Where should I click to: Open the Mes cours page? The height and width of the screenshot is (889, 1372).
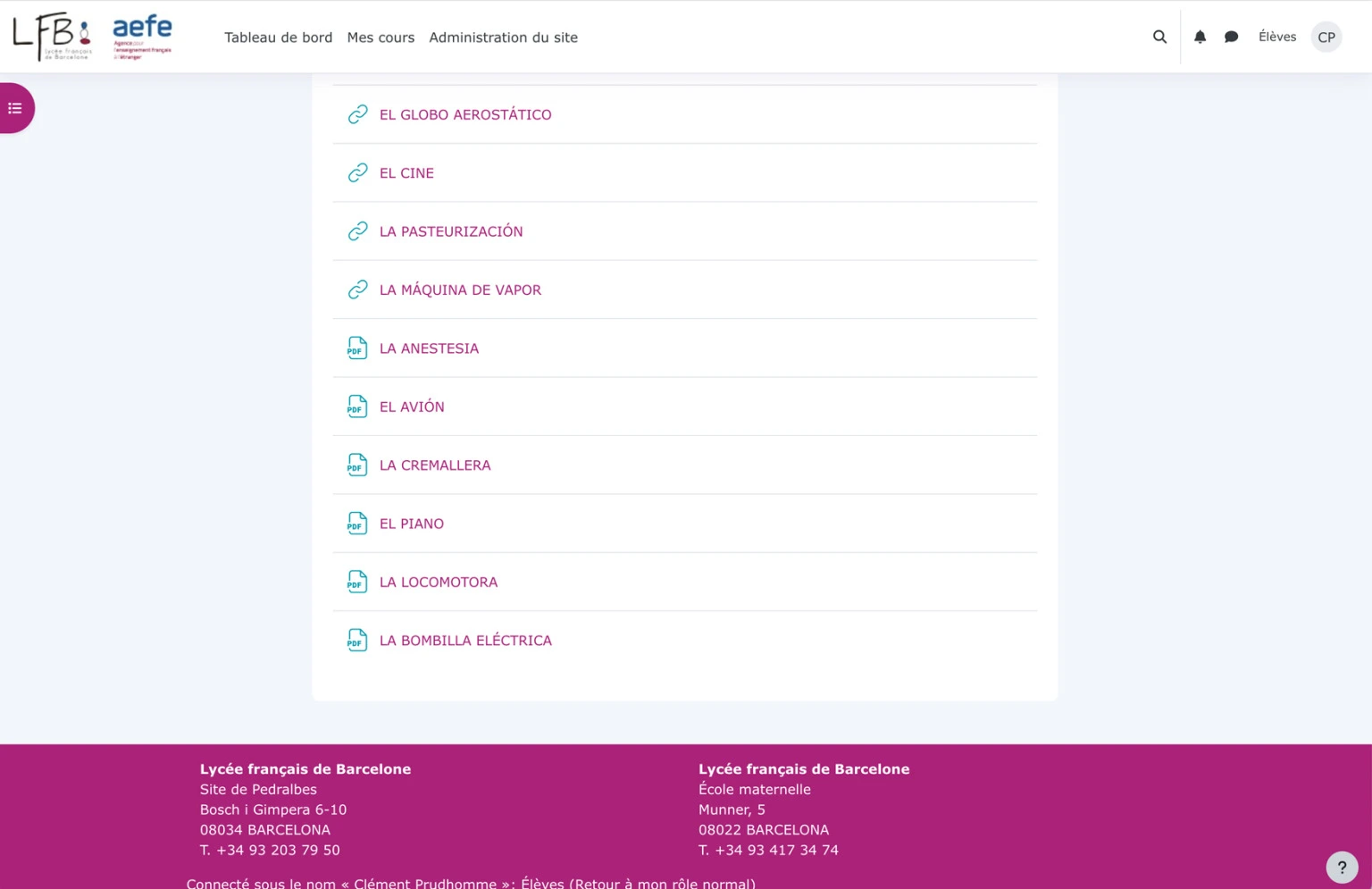pyautogui.click(x=381, y=38)
